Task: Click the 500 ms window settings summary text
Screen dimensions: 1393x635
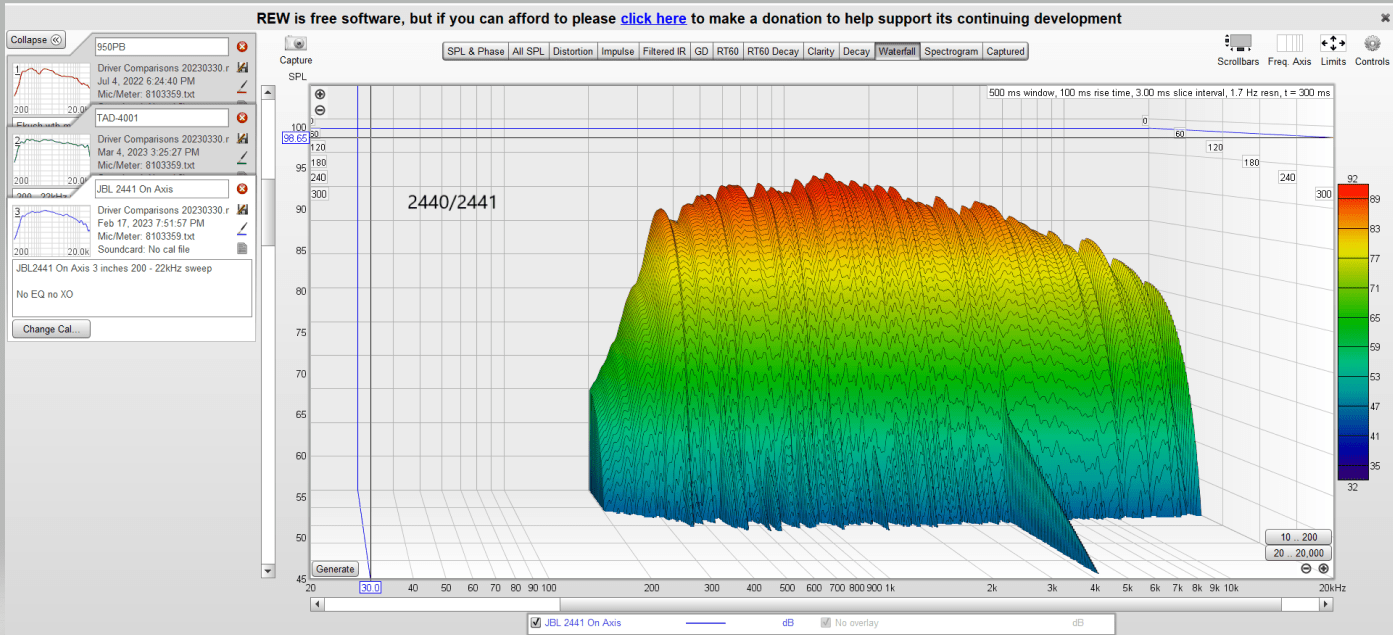Action: pos(1160,93)
